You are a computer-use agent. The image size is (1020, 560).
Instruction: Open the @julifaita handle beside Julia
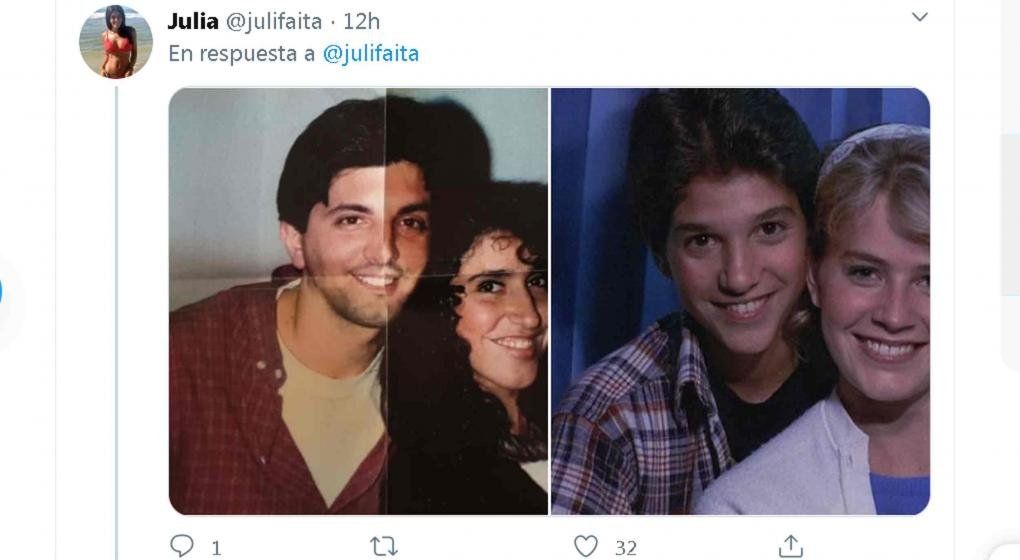(x=273, y=22)
